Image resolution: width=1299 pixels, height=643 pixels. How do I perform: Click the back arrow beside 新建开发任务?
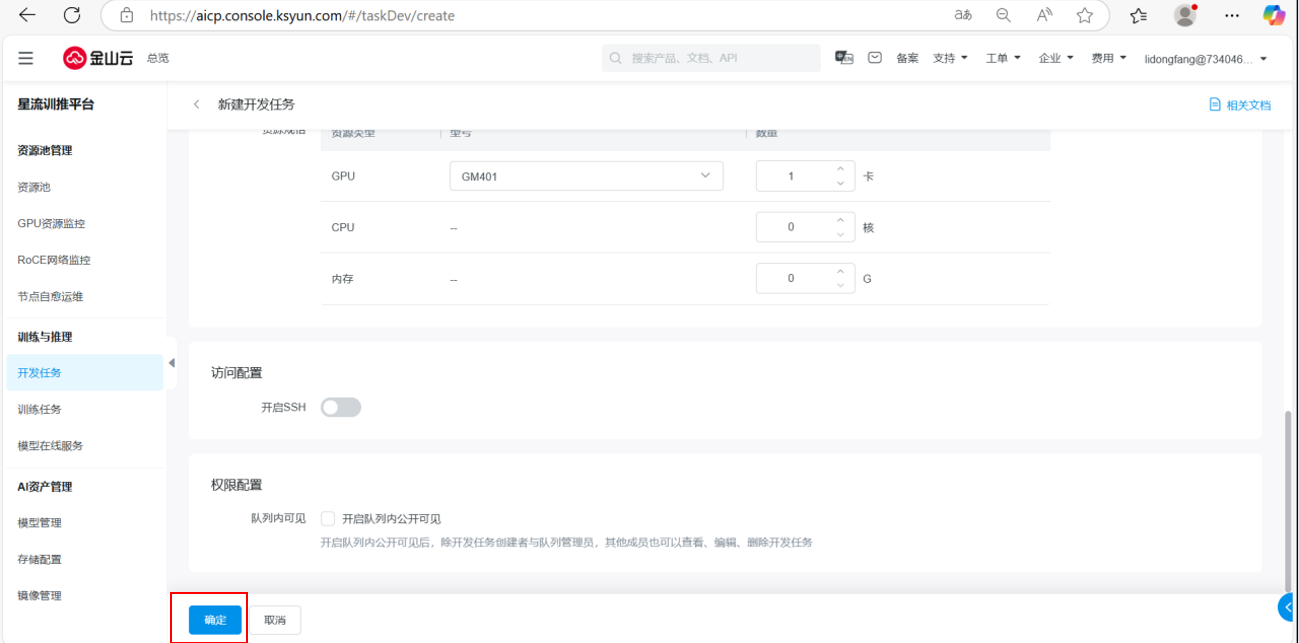point(196,105)
